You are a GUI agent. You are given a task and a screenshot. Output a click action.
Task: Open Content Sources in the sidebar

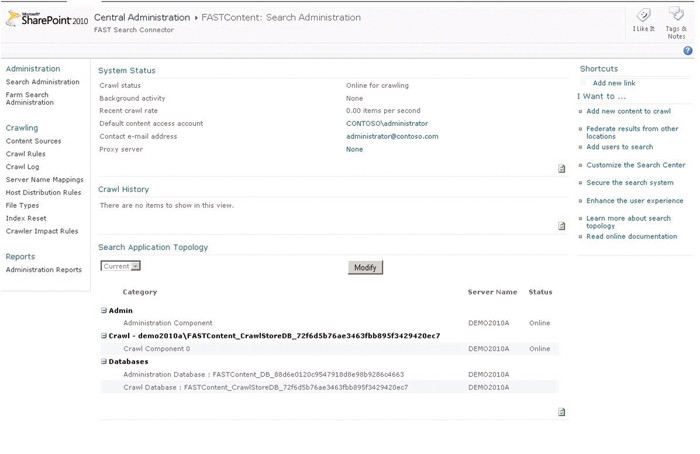(x=33, y=141)
